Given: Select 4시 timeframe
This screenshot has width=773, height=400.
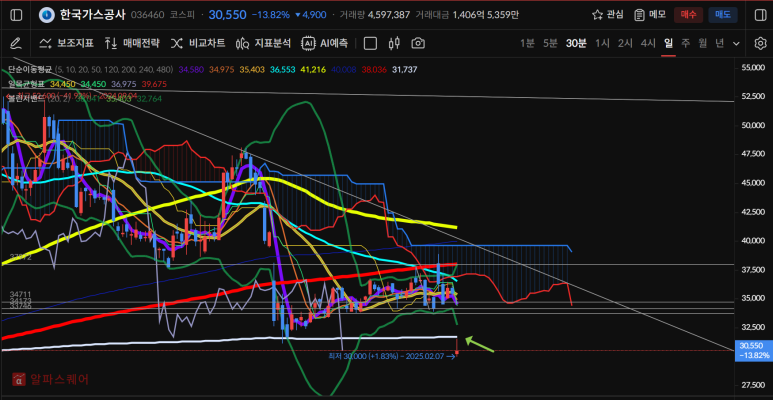Looking at the screenshot, I should coord(648,43).
